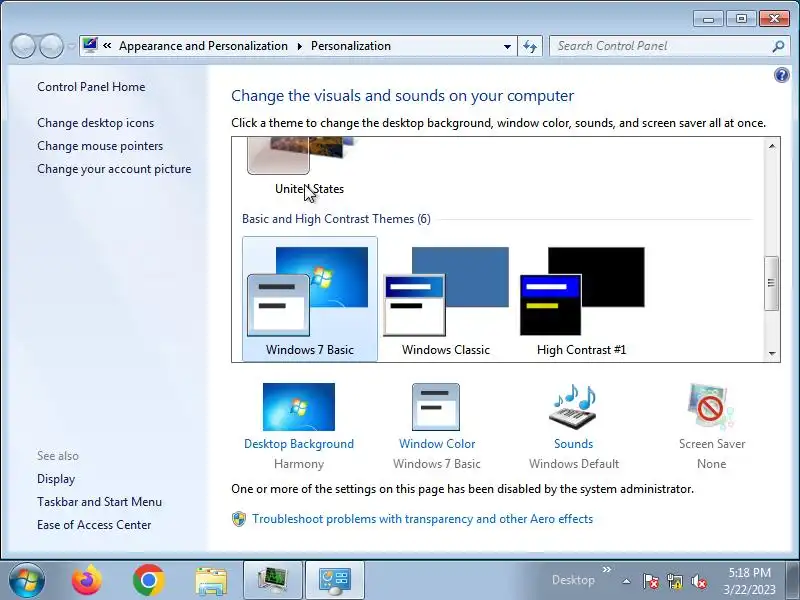
Task: Launch Firefox from the taskbar
Action: tap(87, 580)
